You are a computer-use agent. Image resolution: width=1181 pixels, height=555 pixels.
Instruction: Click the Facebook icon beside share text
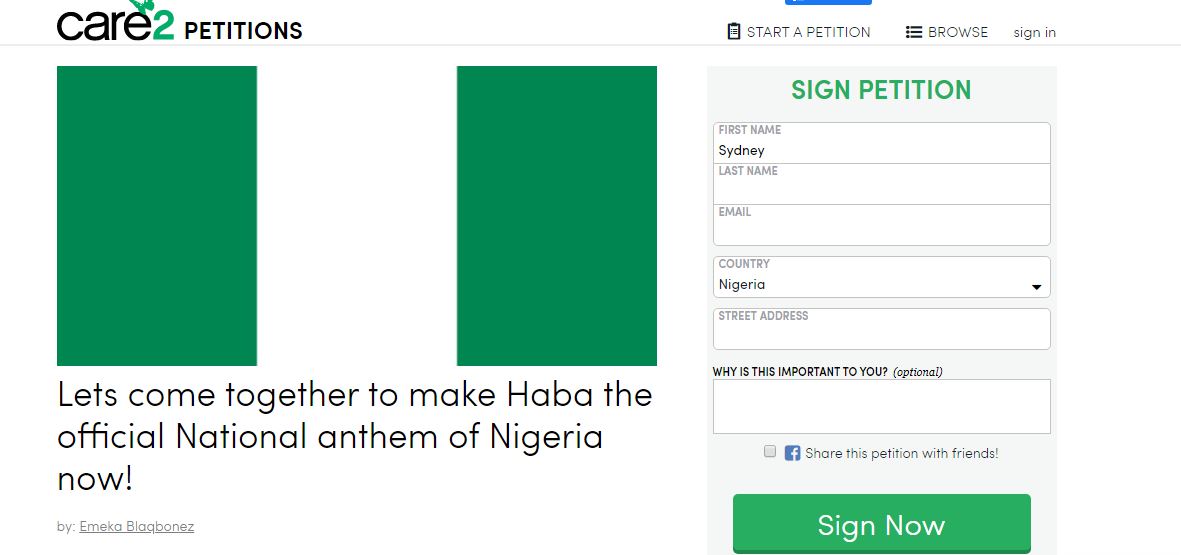click(792, 453)
